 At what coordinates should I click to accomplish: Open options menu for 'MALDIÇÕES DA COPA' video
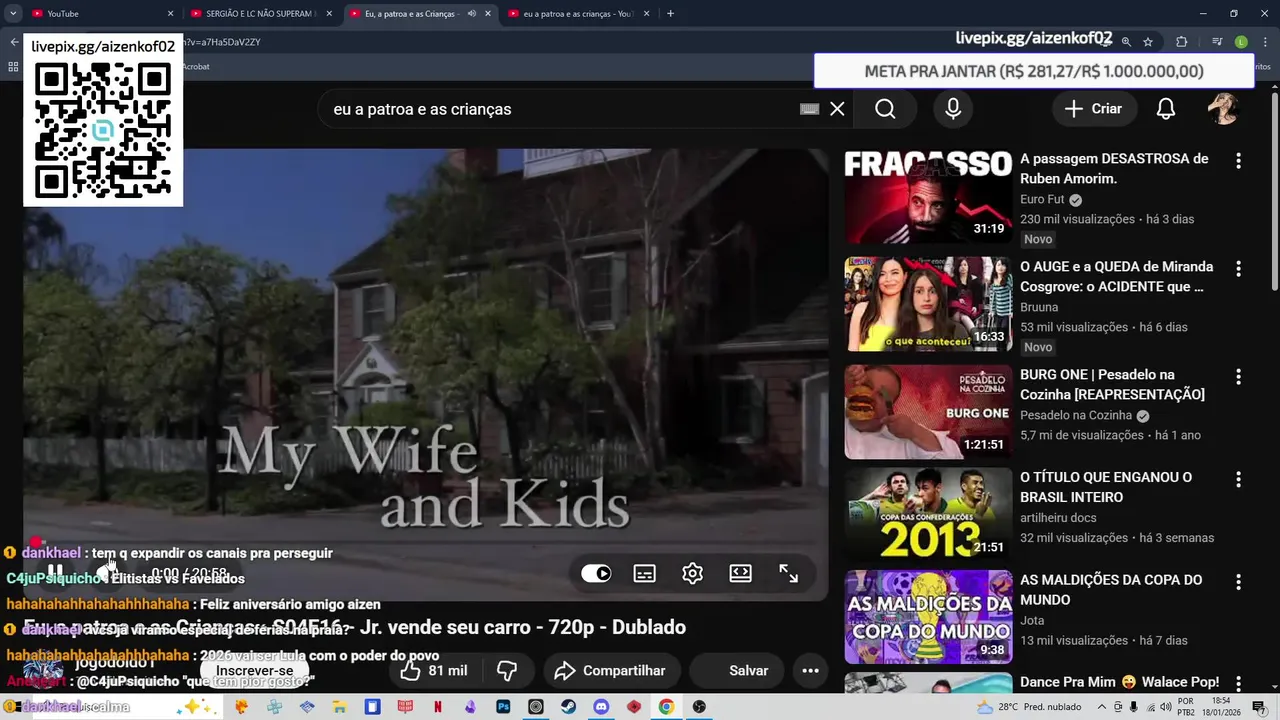1238,582
